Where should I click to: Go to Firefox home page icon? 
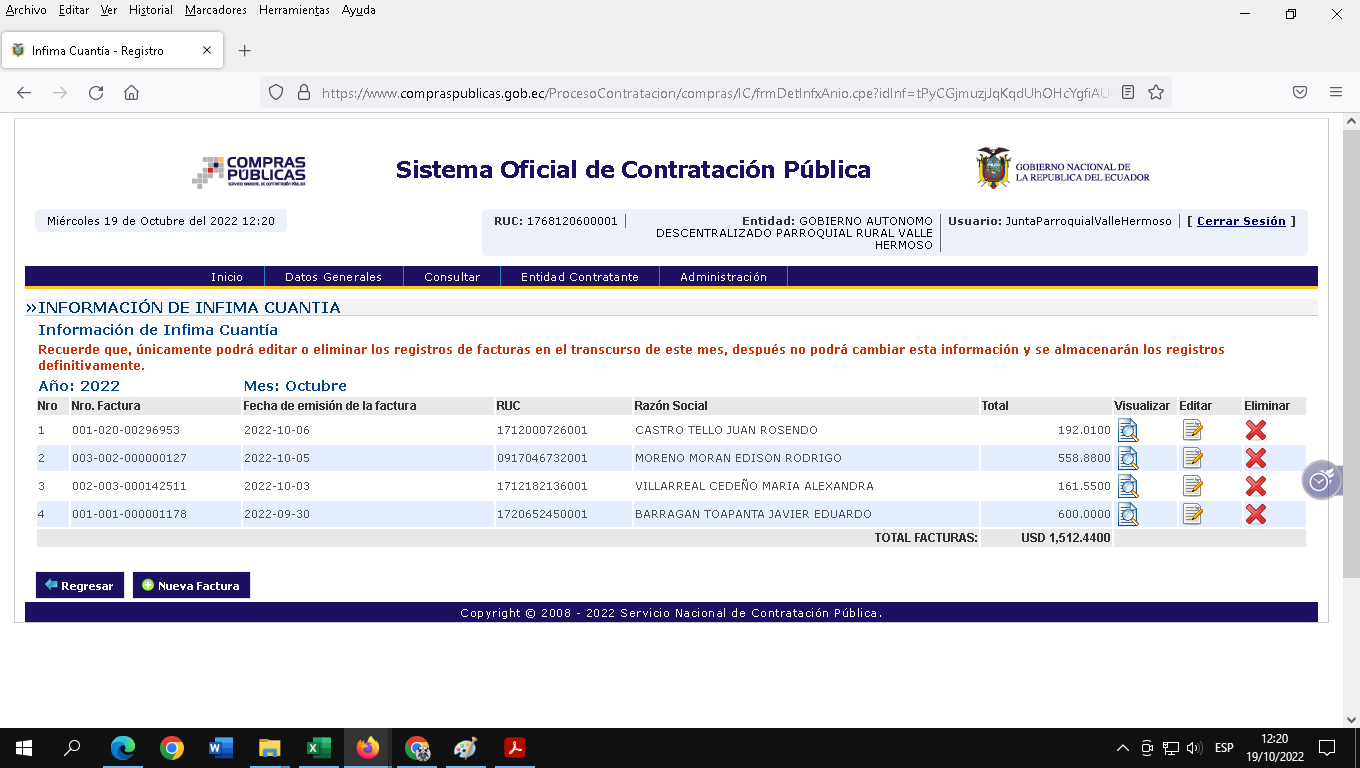(131, 93)
